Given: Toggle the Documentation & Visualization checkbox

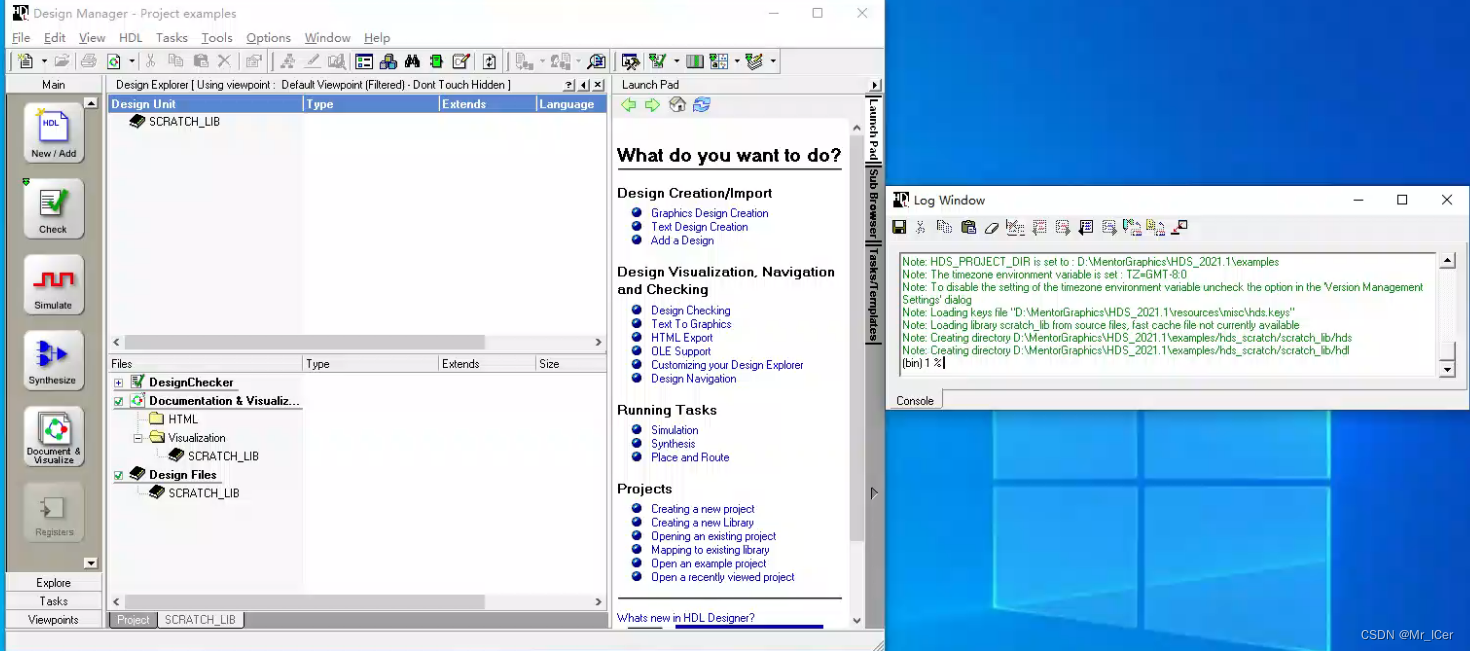Looking at the screenshot, I should coord(118,401).
